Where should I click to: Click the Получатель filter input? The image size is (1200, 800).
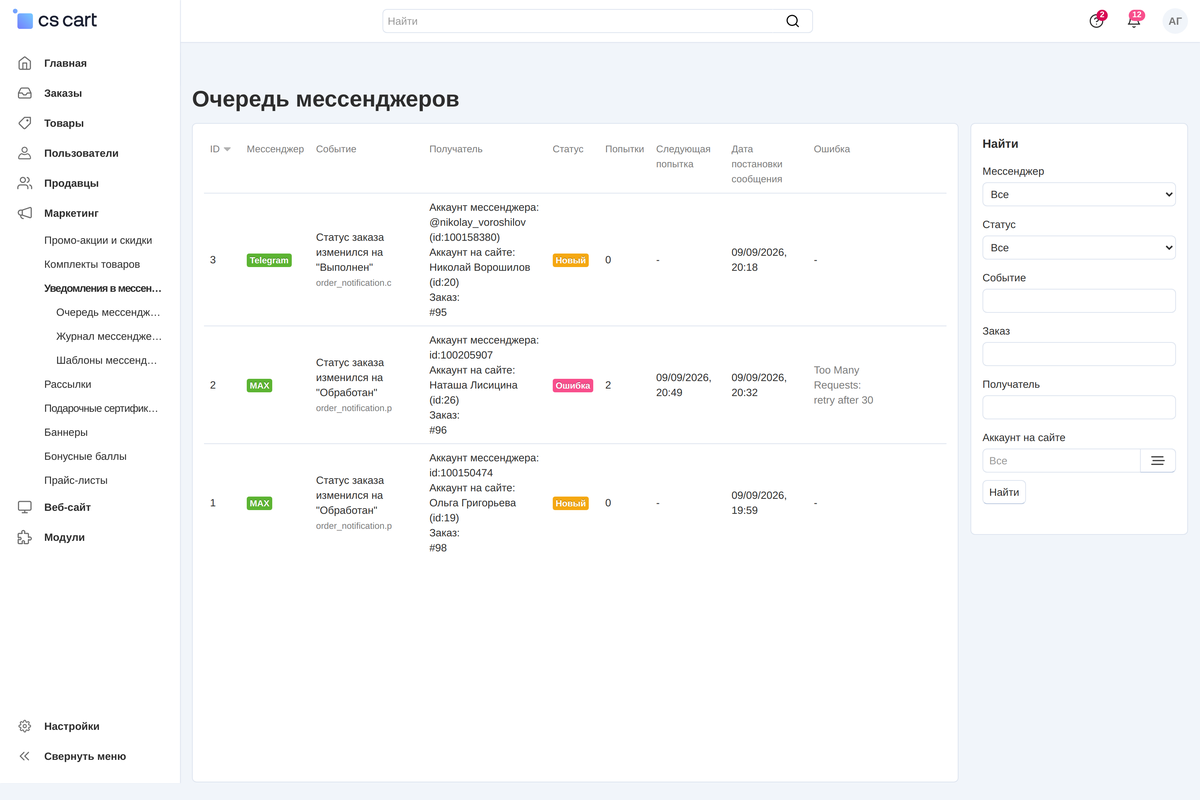click(x=1079, y=407)
